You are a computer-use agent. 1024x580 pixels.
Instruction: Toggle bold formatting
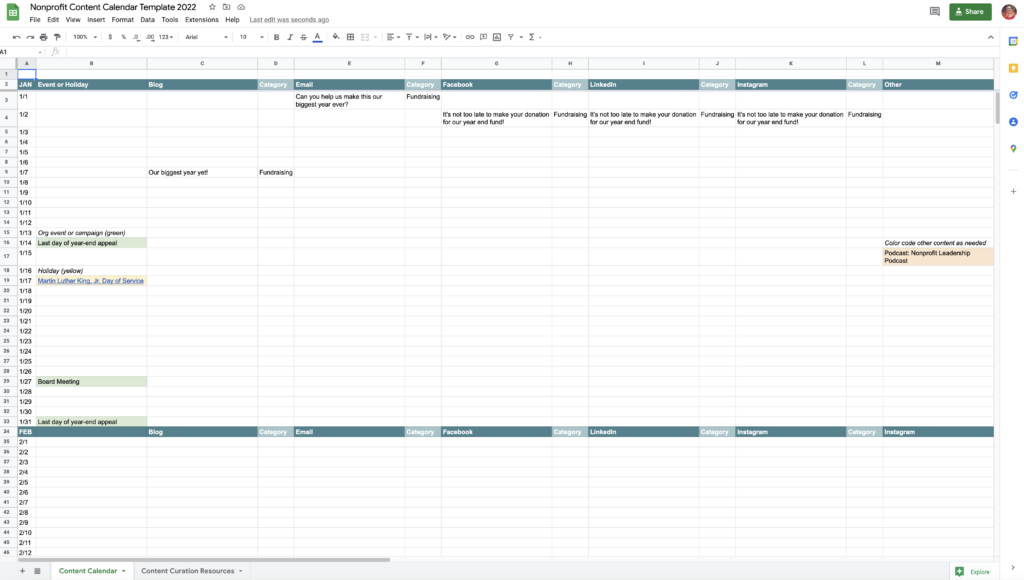pos(276,37)
